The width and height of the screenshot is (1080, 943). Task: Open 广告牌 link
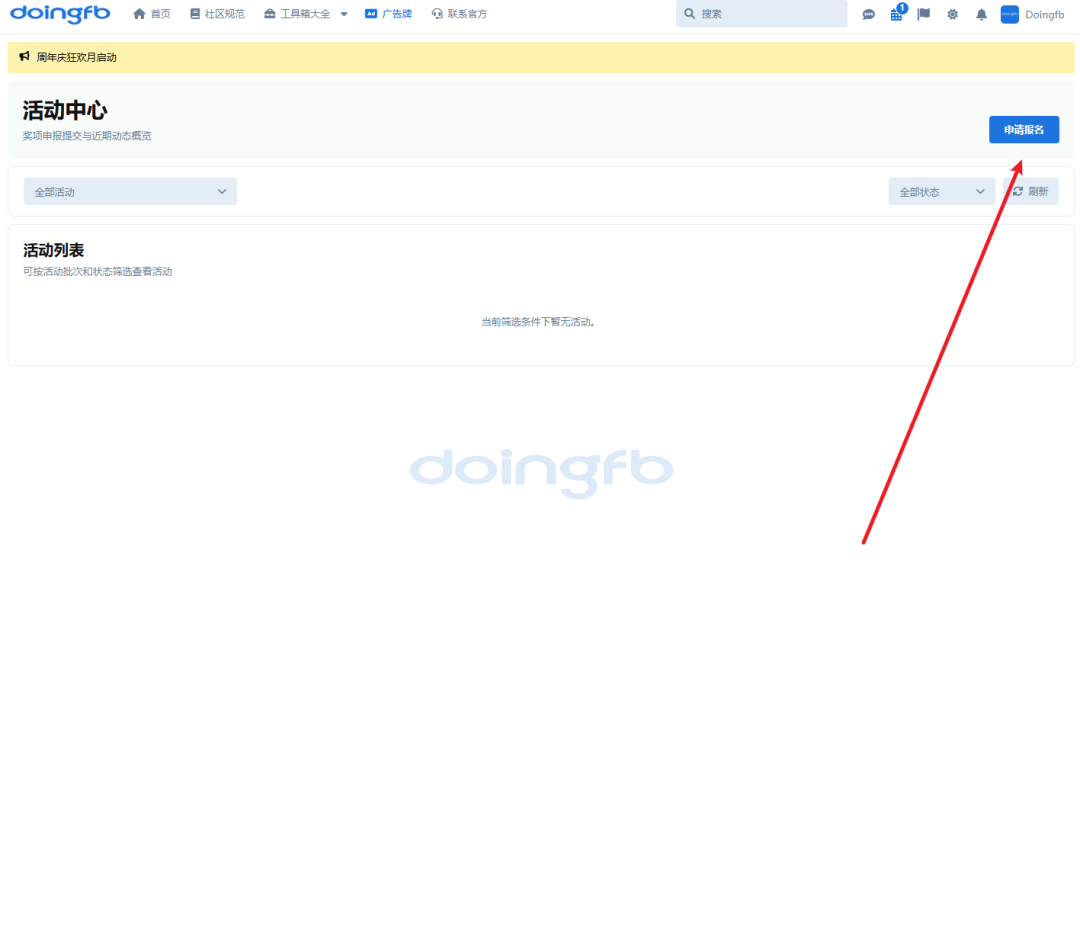(388, 14)
